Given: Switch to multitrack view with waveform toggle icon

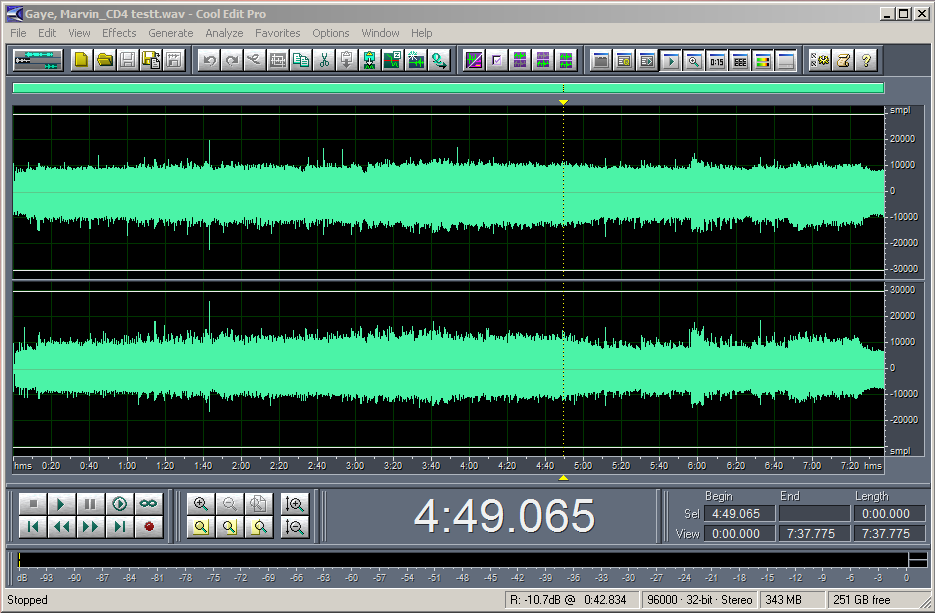Looking at the screenshot, I should click(38, 60).
